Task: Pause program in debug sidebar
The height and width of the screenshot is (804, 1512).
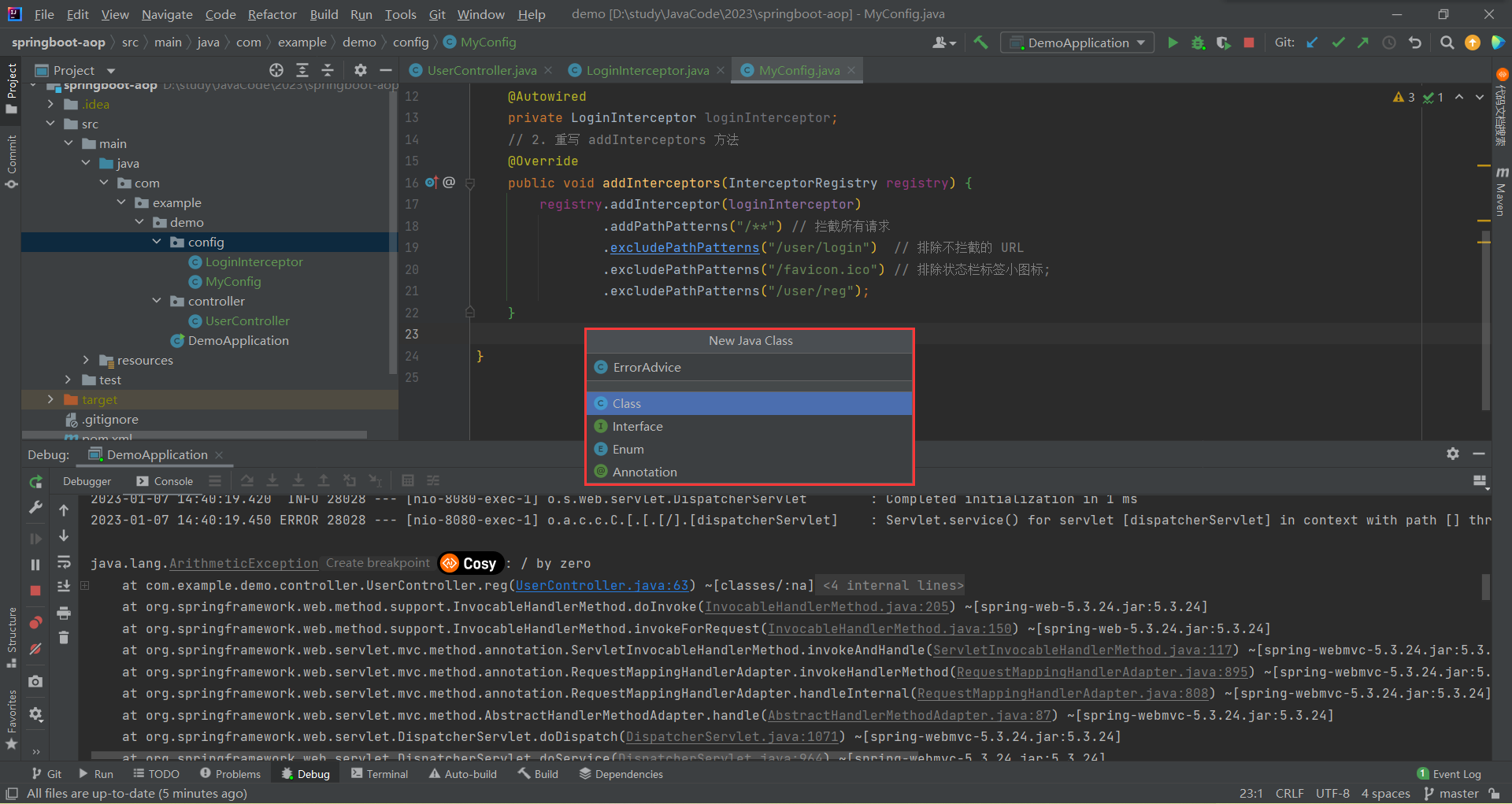Action: [35, 565]
